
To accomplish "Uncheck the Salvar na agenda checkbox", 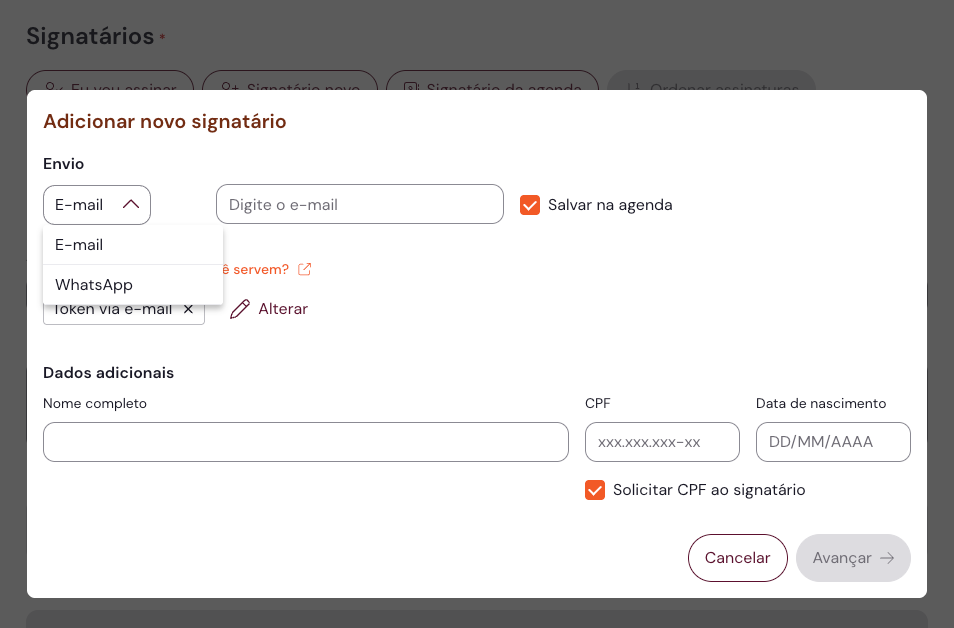I will tap(530, 205).
